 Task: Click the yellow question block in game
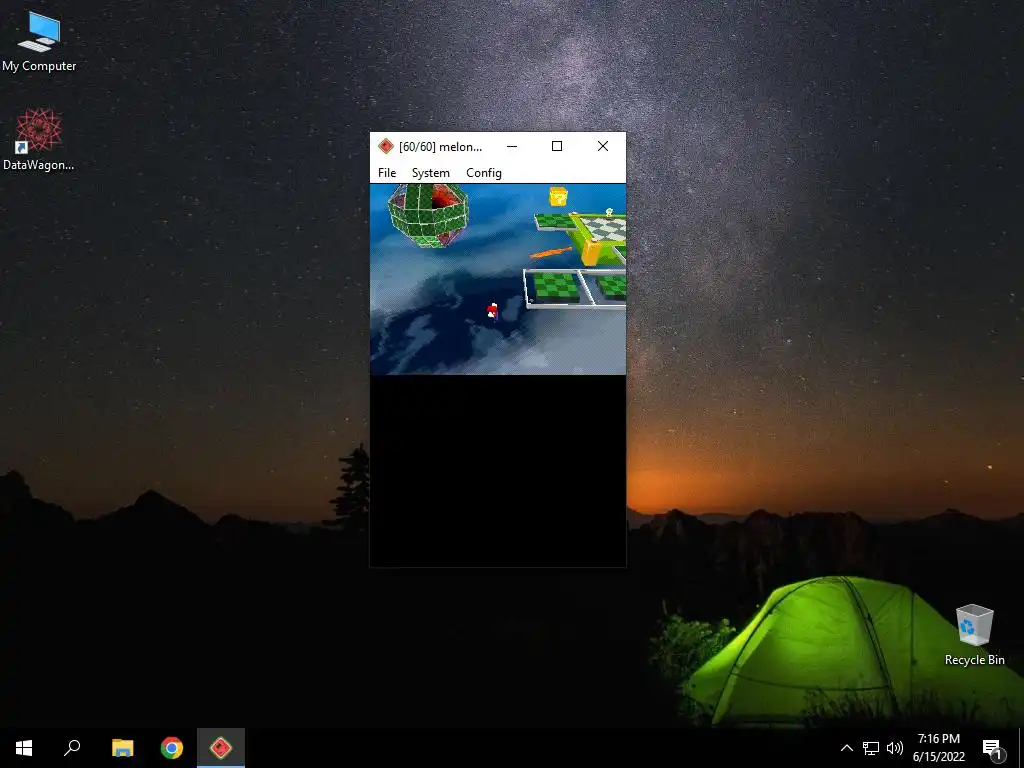coord(558,196)
